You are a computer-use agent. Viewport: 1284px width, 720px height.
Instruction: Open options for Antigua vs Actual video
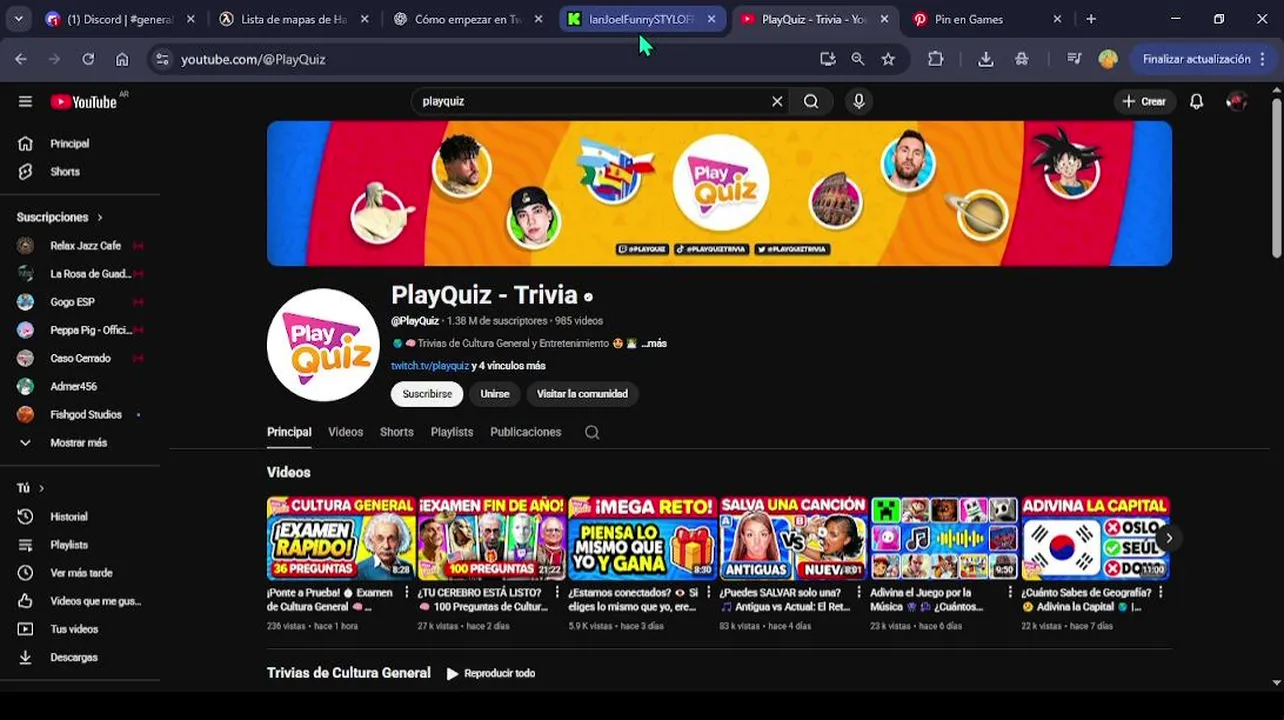tap(858, 593)
